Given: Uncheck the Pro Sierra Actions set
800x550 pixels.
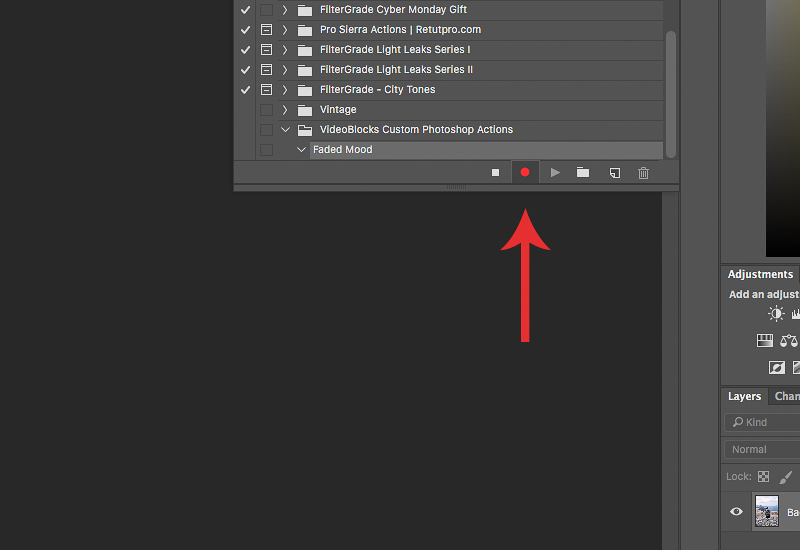Looking at the screenshot, I should 245,30.
